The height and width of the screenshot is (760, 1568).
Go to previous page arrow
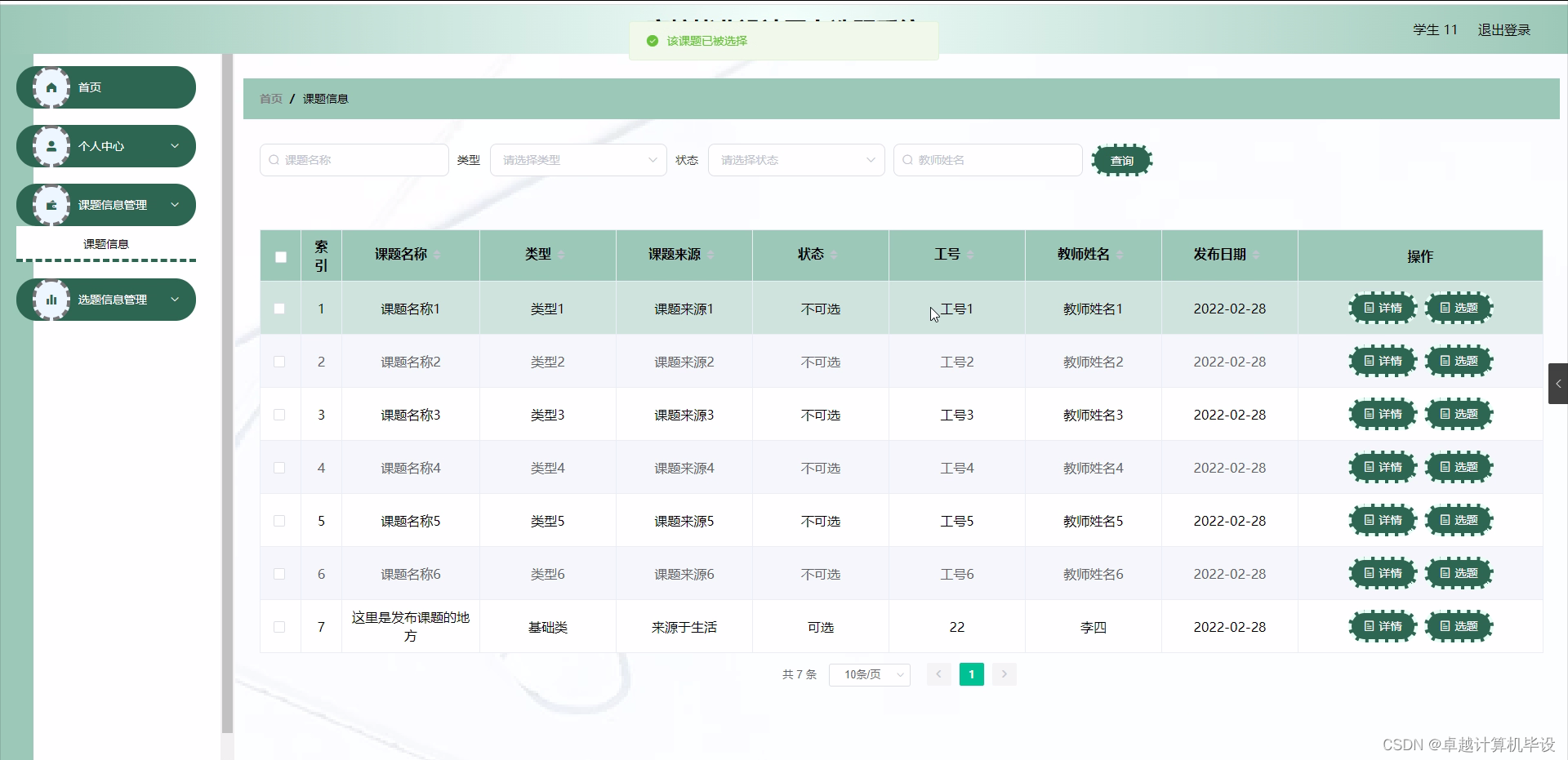(x=938, y=674)
